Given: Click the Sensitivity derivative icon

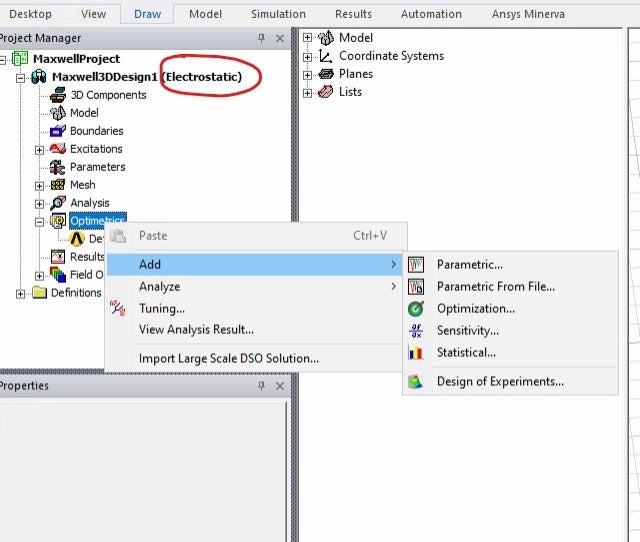Looking at the screenshot, I should click(416, 331).
